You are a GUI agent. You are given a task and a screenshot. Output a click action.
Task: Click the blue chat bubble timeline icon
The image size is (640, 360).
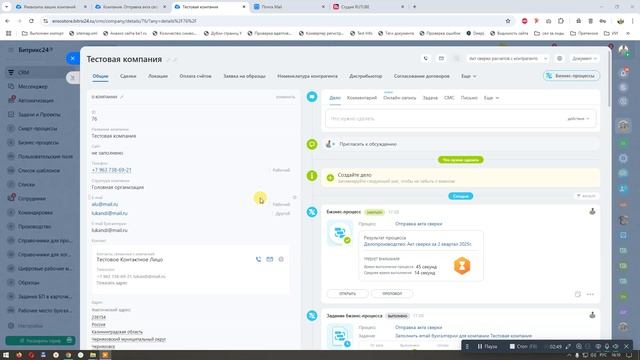coord(312,97)
